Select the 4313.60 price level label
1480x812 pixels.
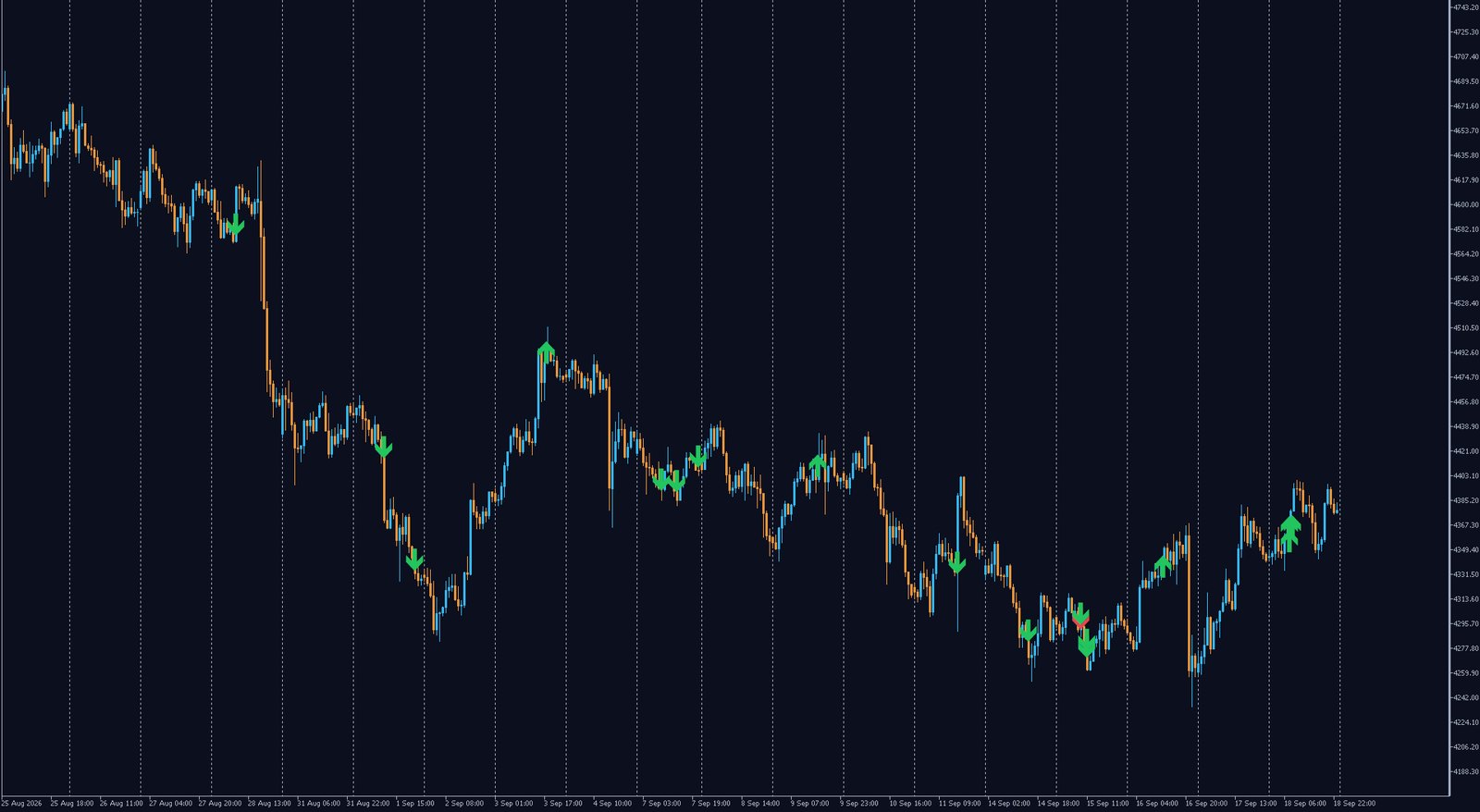pyautogui.click(x=1466, y=599)
